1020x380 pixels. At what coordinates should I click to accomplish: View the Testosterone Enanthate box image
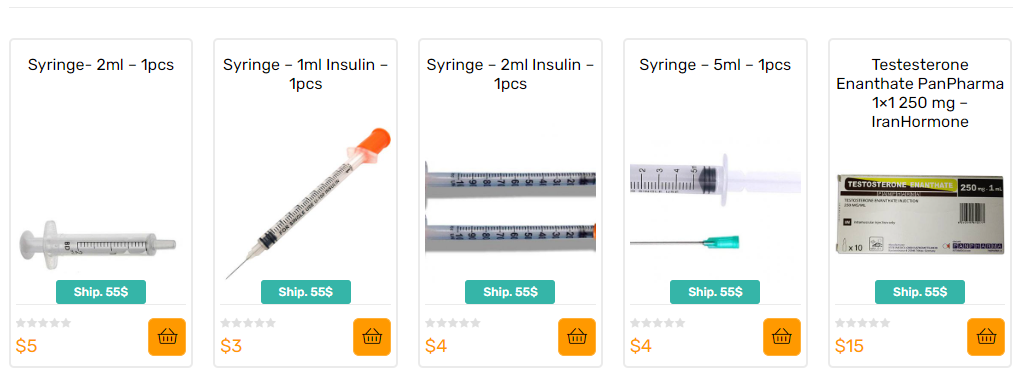(920, 214)
